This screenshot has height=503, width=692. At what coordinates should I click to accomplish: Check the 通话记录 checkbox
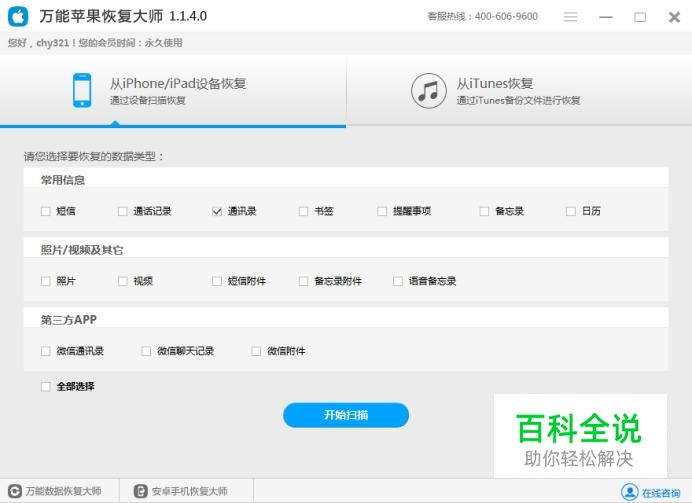click(123, 211)
